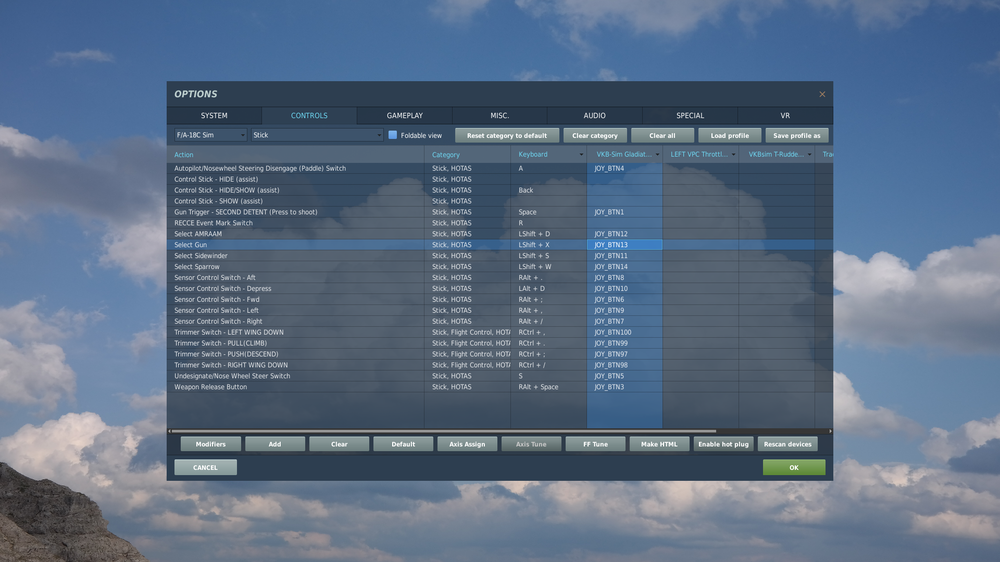This screenshot has height=562, width=1000.
Task: Toggle the Foldable view checkbox
Action: click(393, 135)
